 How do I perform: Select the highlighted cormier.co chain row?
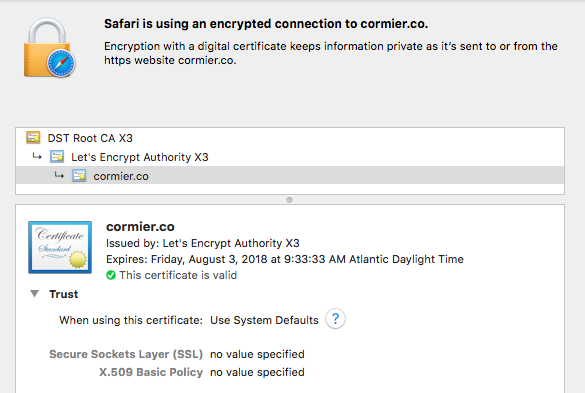pos(290,175)
